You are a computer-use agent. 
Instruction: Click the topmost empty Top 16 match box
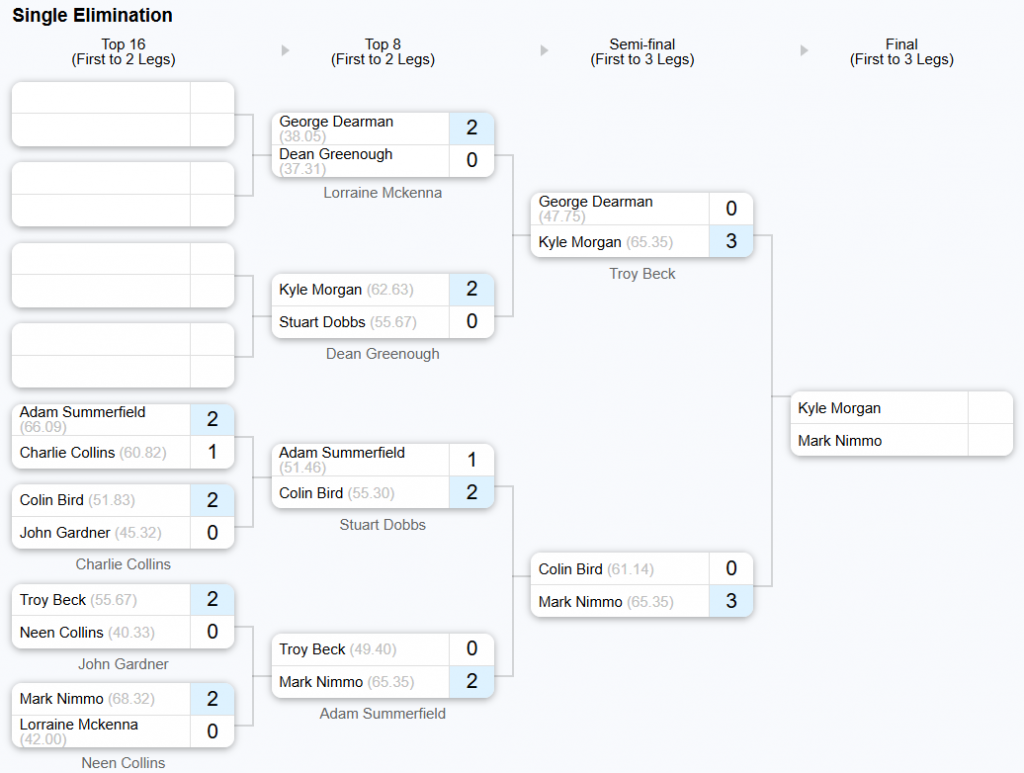click(x=122, y=114)
